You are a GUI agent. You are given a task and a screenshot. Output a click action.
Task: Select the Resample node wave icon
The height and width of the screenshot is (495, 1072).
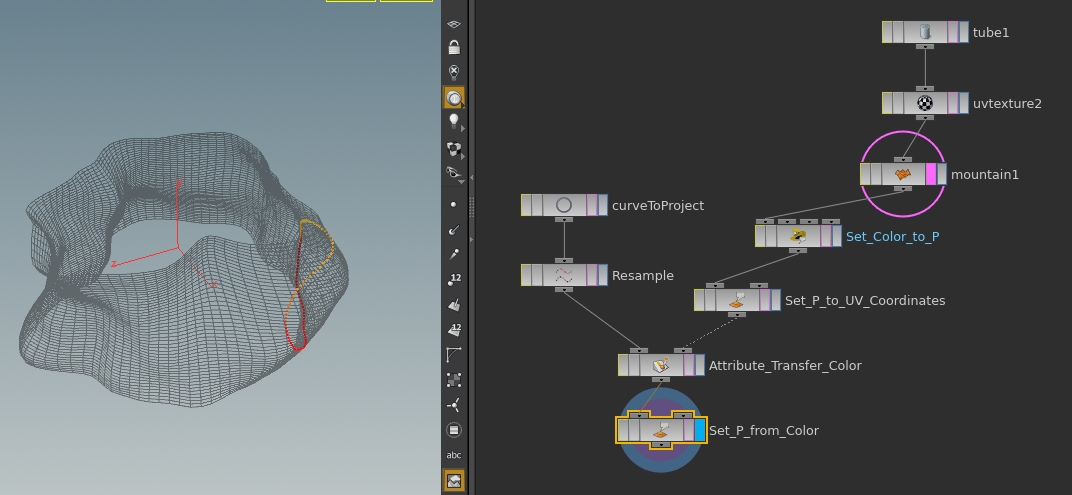[564, 275]
